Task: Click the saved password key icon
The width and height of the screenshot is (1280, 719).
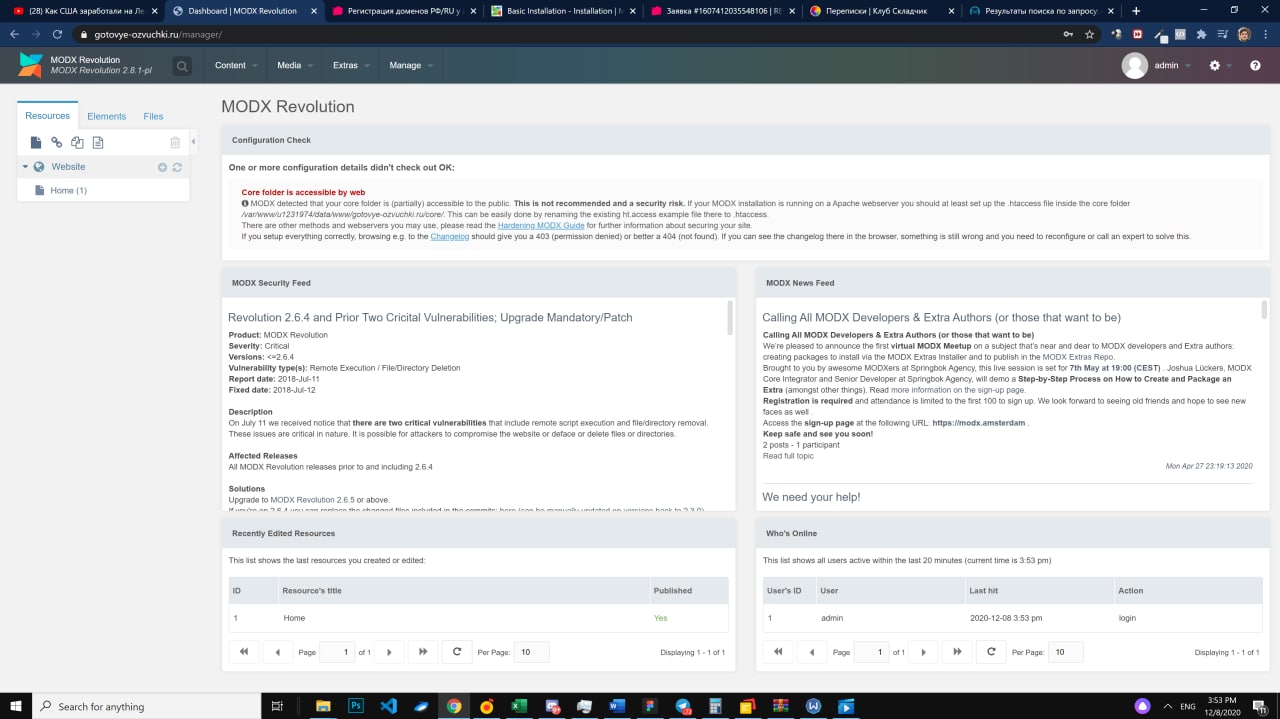Action: tap(1069, 34)
